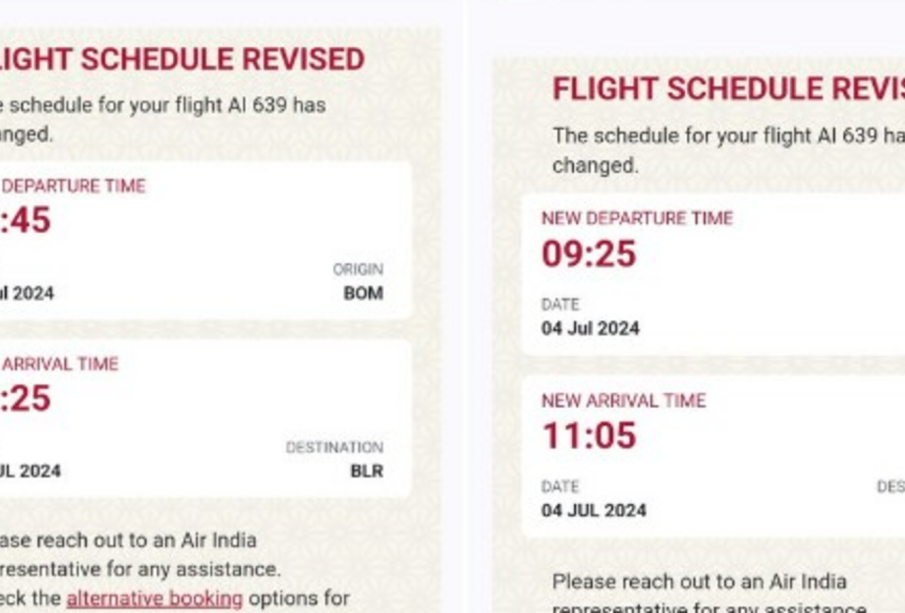
Task: Click the DESTINATION label in left card
Action: (x=335, y=447)
